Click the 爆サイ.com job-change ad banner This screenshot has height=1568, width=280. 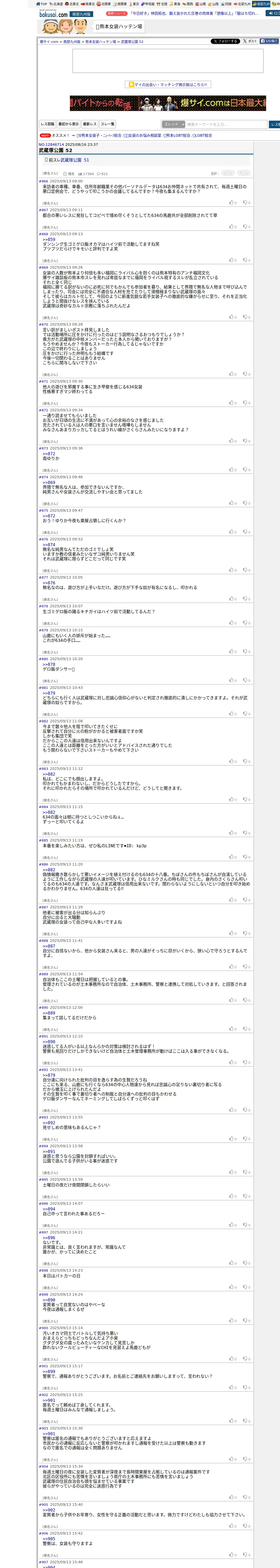pyautogui.click(x=168, y=103)
